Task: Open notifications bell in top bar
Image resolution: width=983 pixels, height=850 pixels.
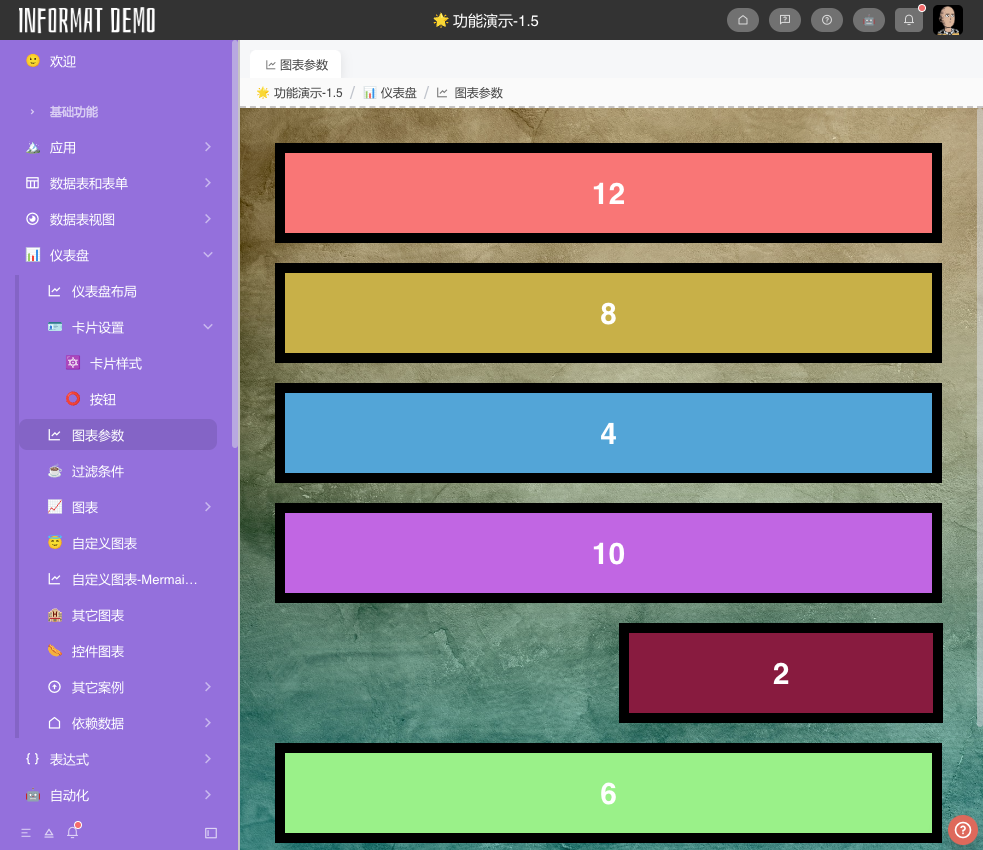Action: [908, 20]
